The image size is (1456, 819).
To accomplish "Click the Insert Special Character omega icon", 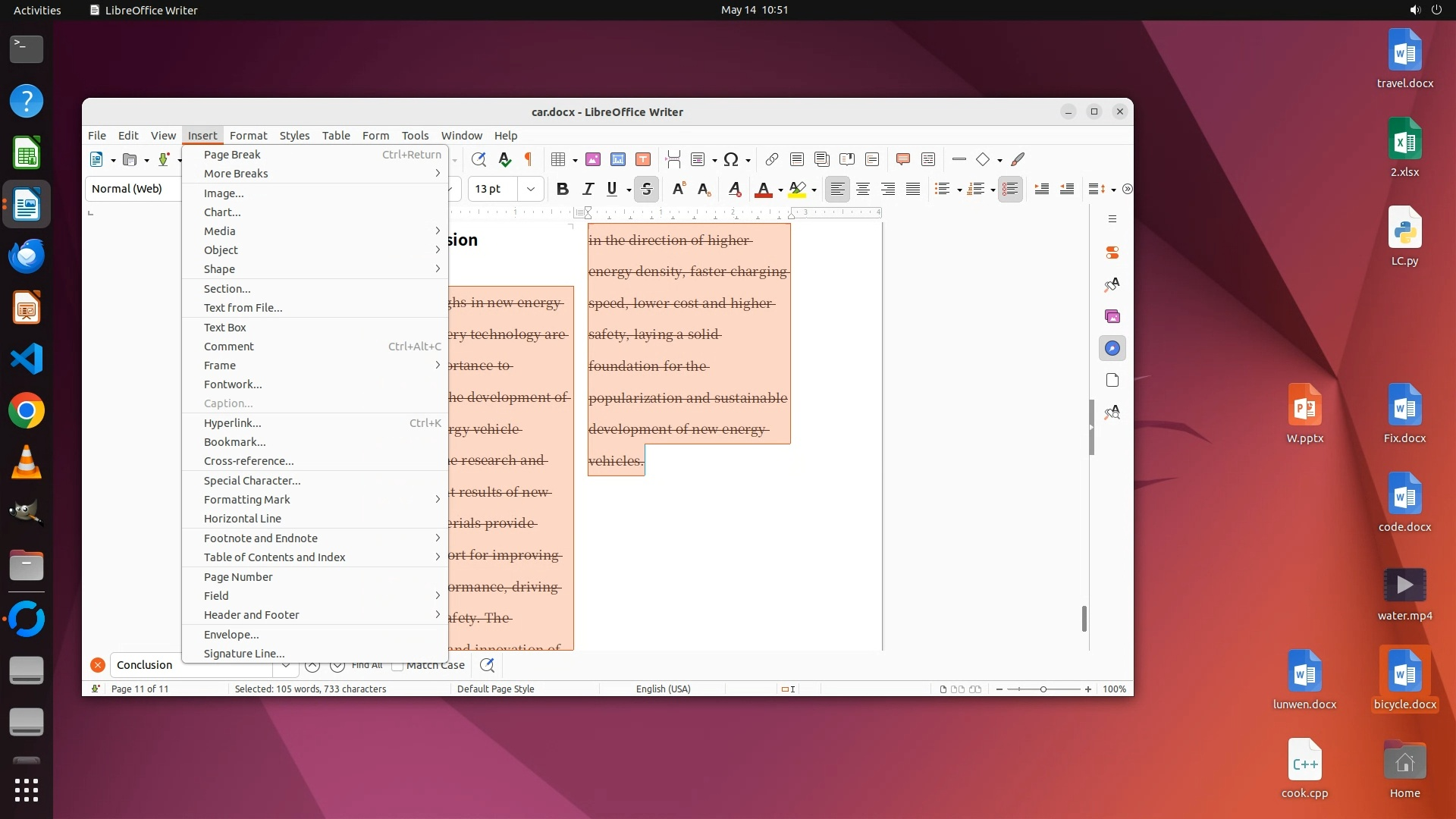I will tap(730, 159).
